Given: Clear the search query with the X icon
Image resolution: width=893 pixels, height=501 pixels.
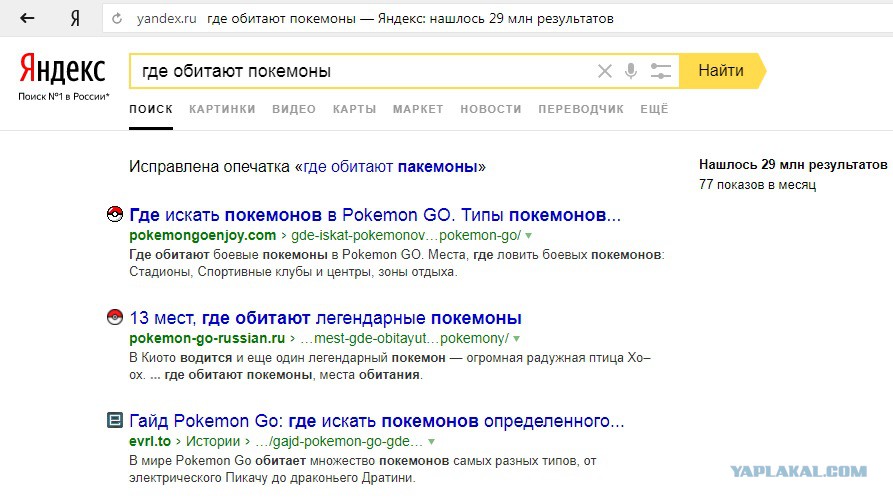Looking at the screenshot, I should pos(604,71).
